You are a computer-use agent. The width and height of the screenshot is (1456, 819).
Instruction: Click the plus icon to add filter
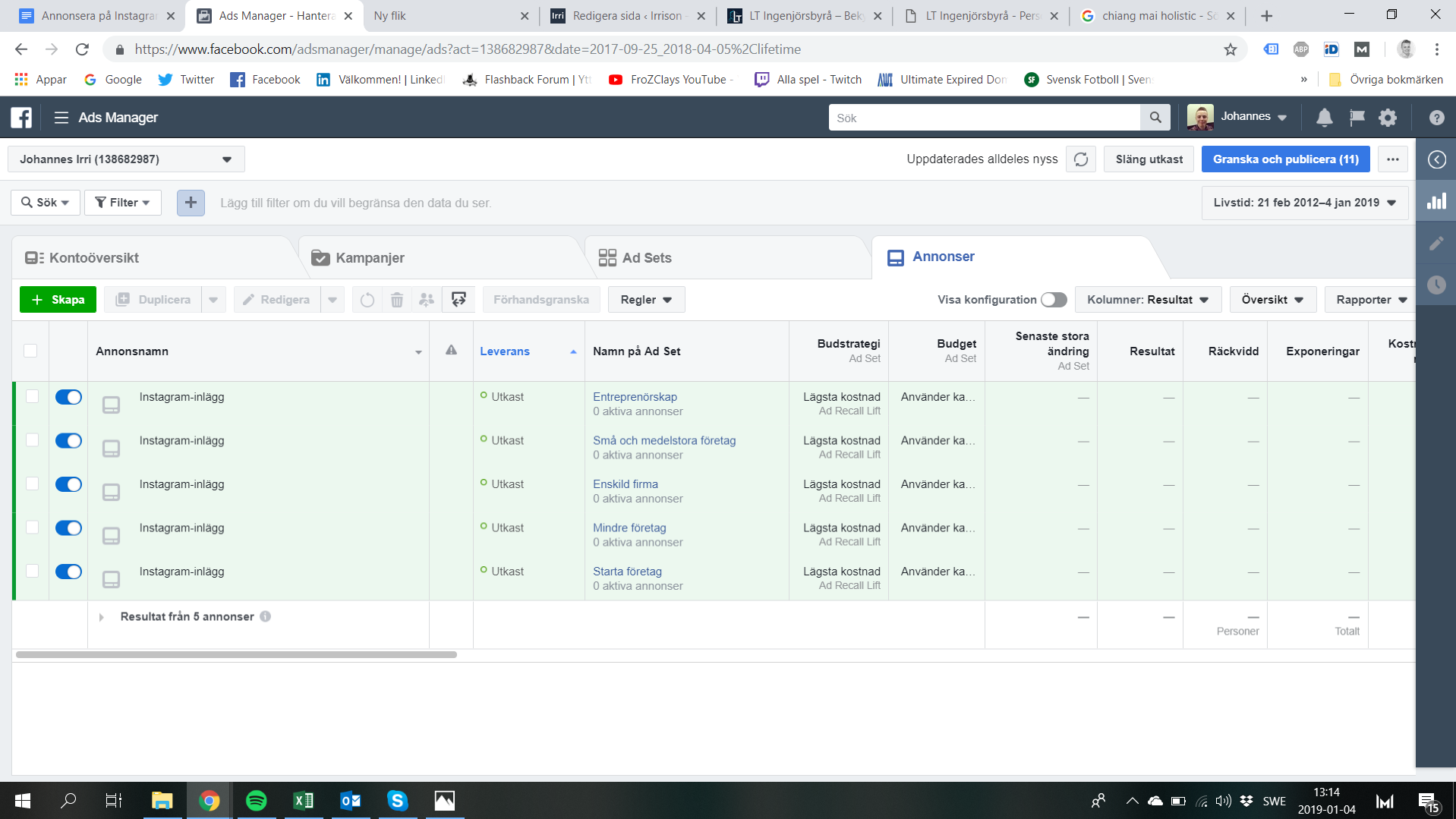click(191, 203)
